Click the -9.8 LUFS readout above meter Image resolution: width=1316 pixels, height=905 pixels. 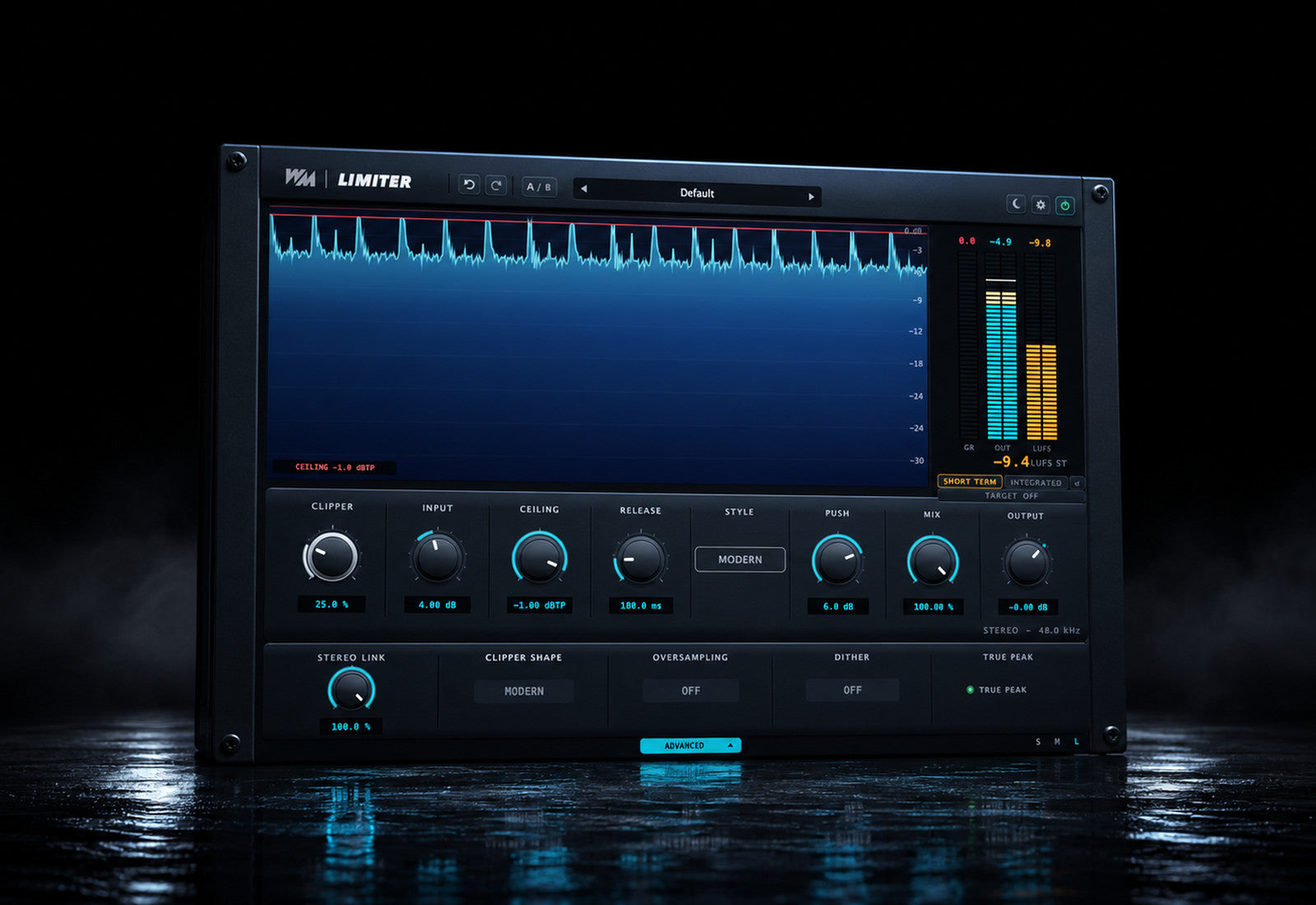tap(1040, 243)
